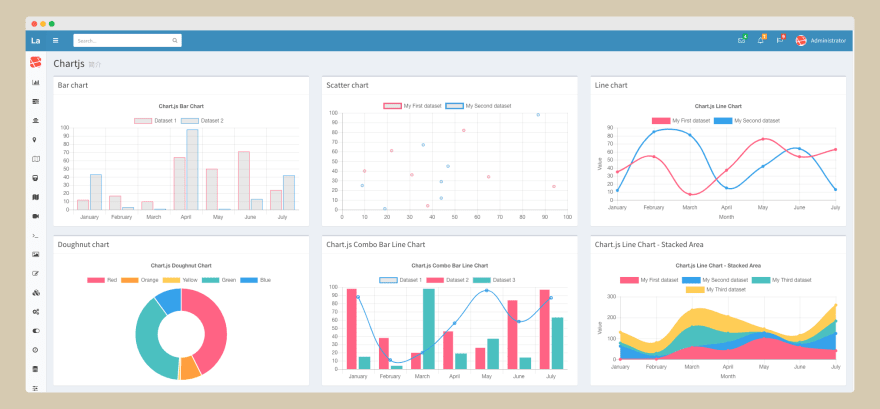Click the video camera icon in sidebar
This screenshot has height=409, width=880.
coord(36,216)
